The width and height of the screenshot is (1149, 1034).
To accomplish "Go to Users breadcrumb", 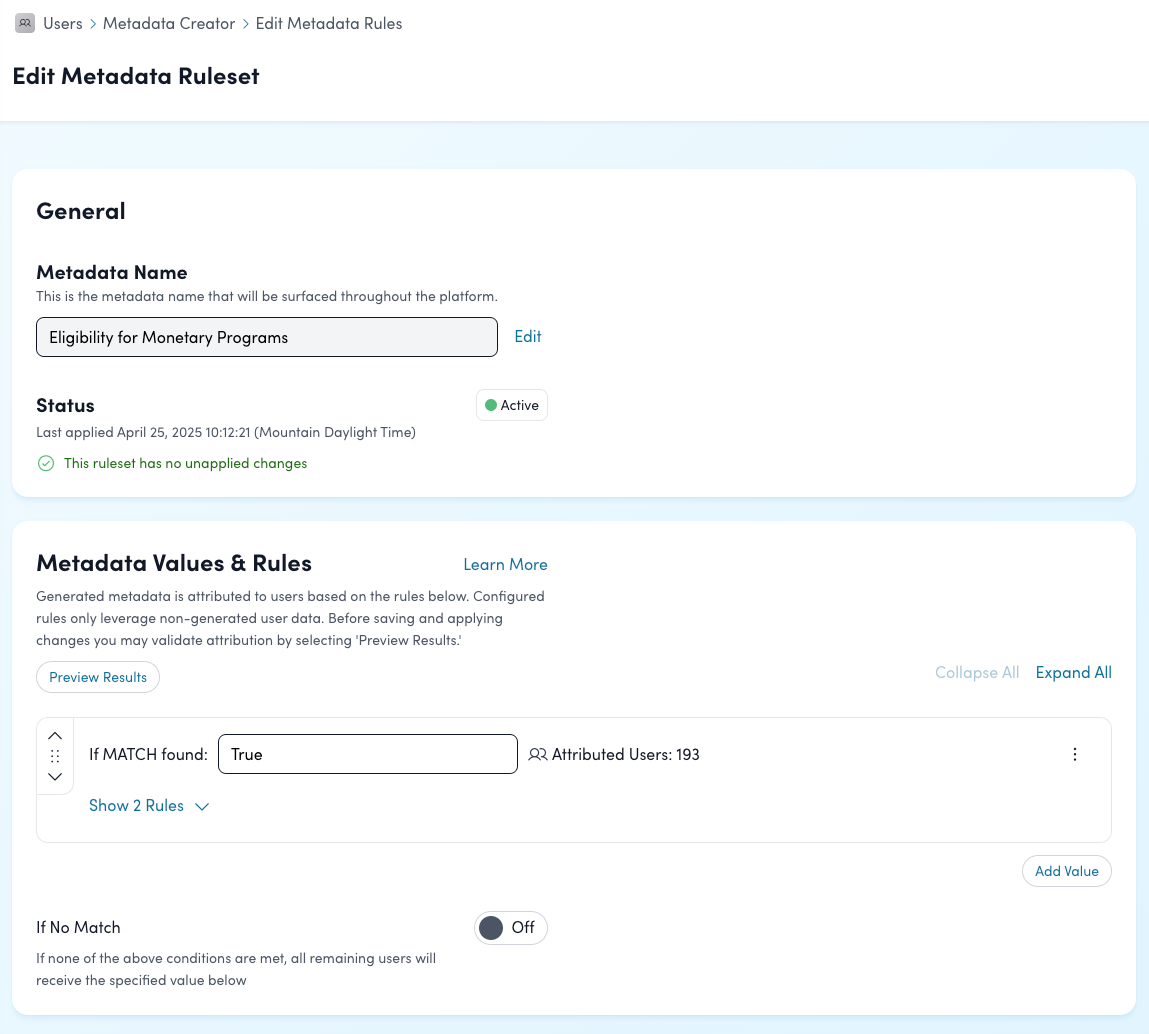I will pyautogui.click(x=63, y=23).
